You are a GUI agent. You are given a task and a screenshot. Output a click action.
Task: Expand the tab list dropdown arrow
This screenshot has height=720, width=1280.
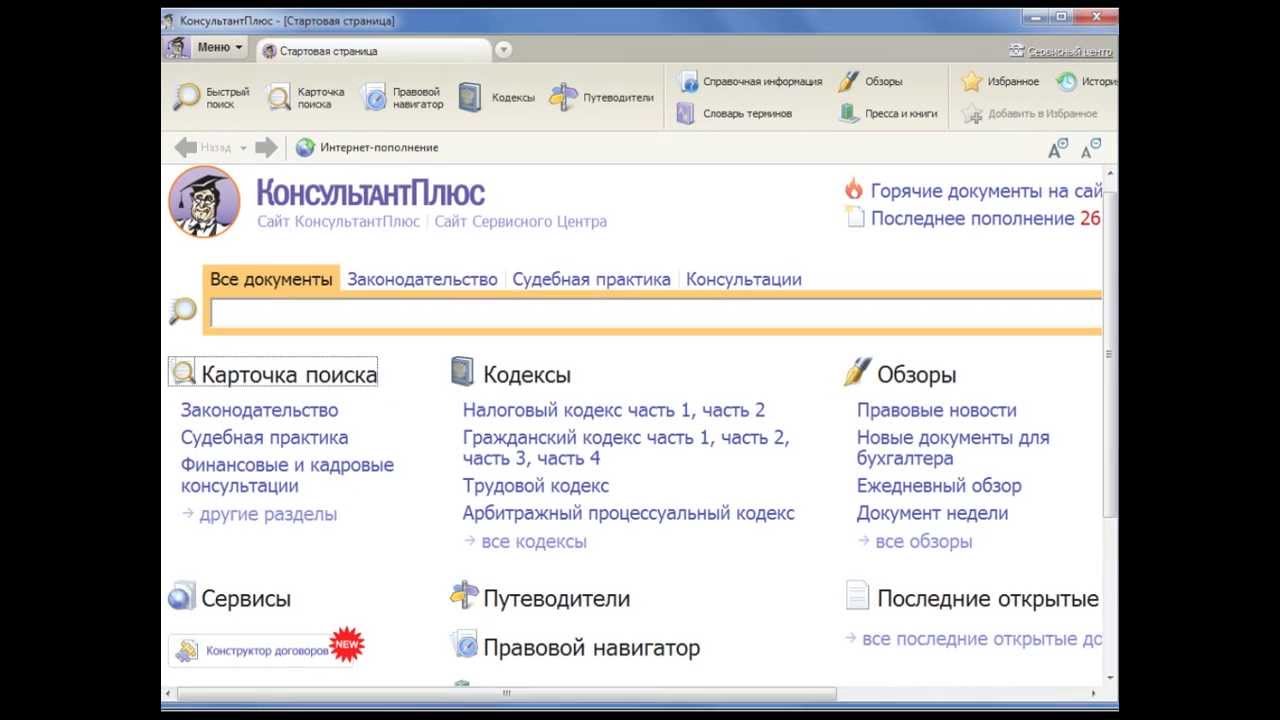(x=503, y=49)
